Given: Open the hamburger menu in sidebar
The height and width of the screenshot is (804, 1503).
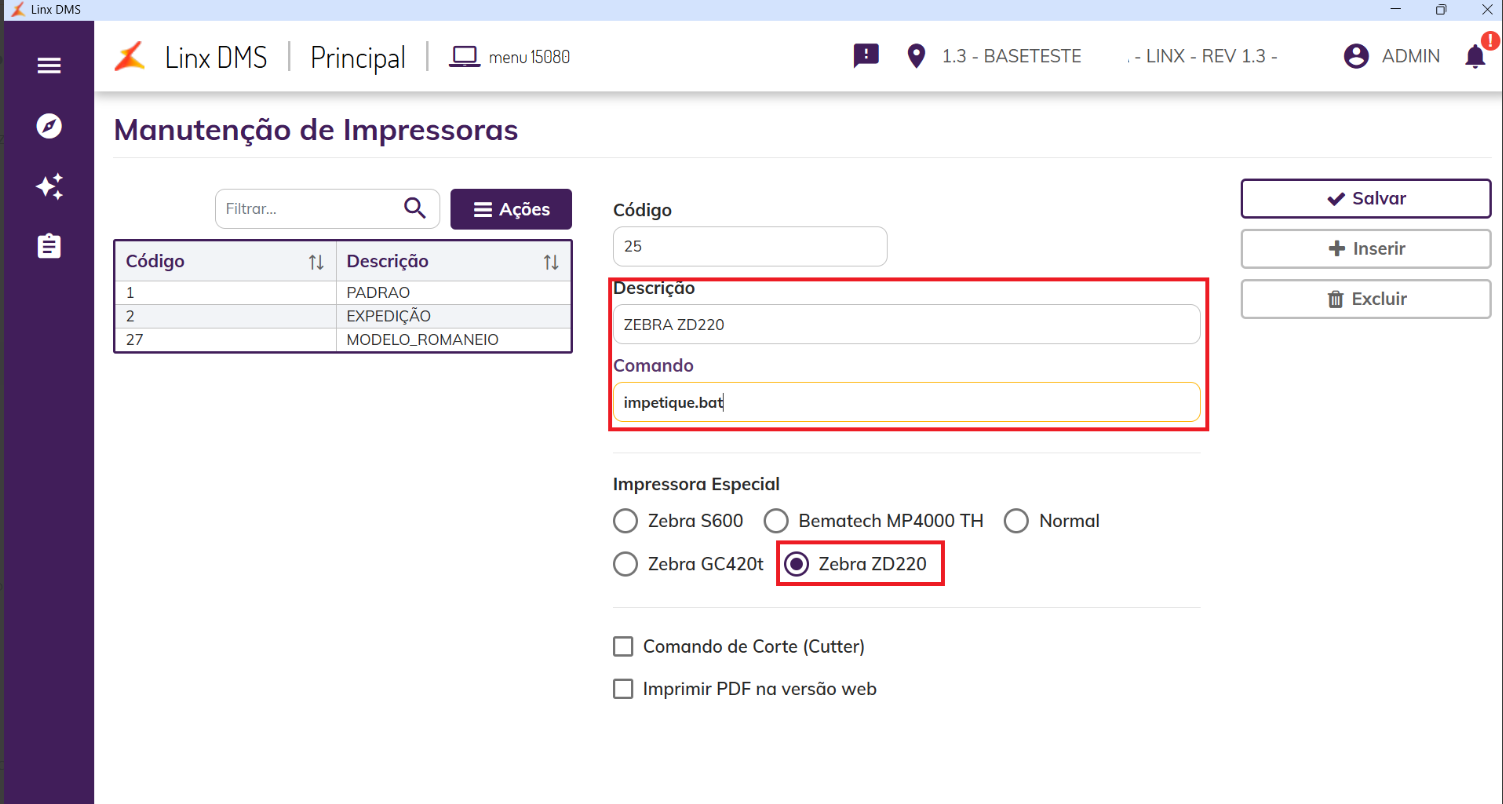Looking at the screenshot, I should (49, 66).
